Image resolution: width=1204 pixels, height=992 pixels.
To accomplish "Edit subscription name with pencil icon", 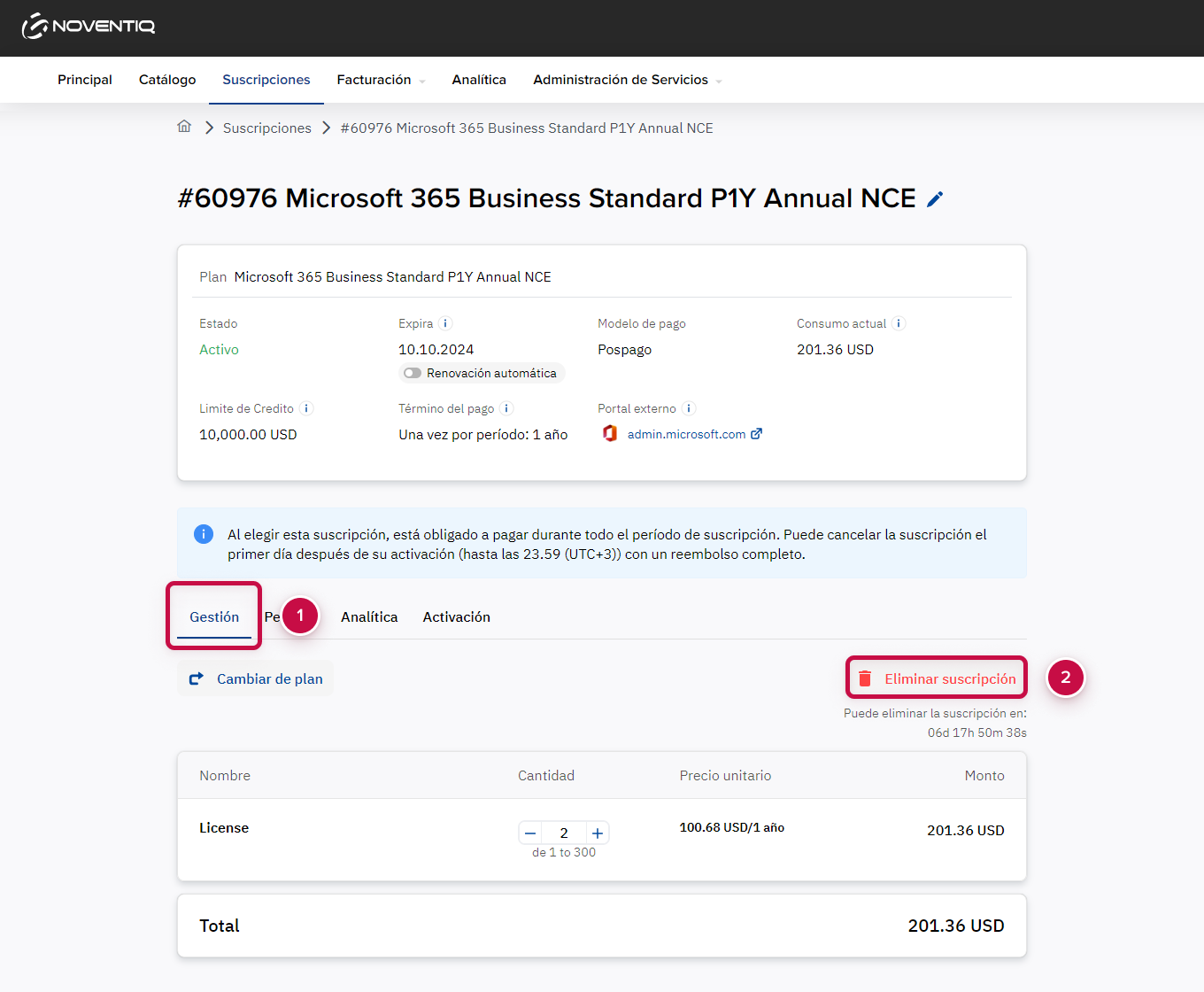I will pos(935,199).
